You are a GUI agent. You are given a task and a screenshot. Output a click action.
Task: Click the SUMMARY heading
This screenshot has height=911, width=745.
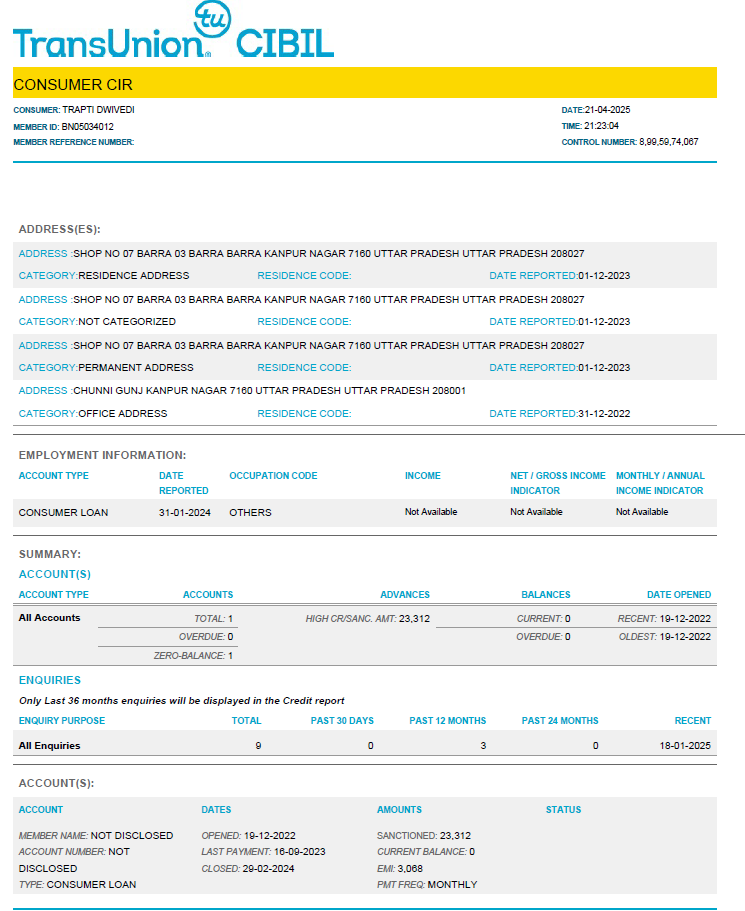(49, 554)
